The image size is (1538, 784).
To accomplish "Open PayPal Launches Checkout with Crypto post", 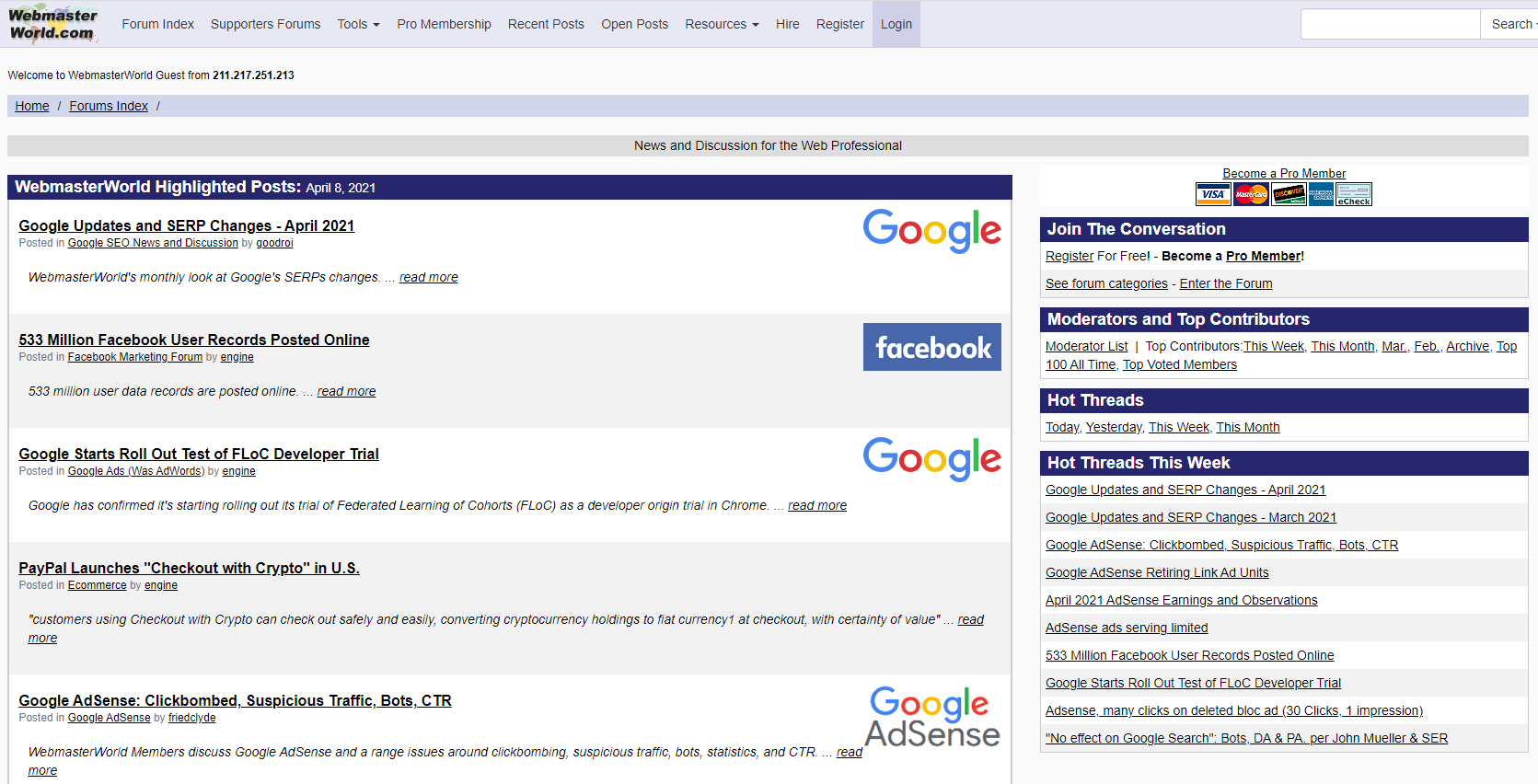I will tap(189, 568).
